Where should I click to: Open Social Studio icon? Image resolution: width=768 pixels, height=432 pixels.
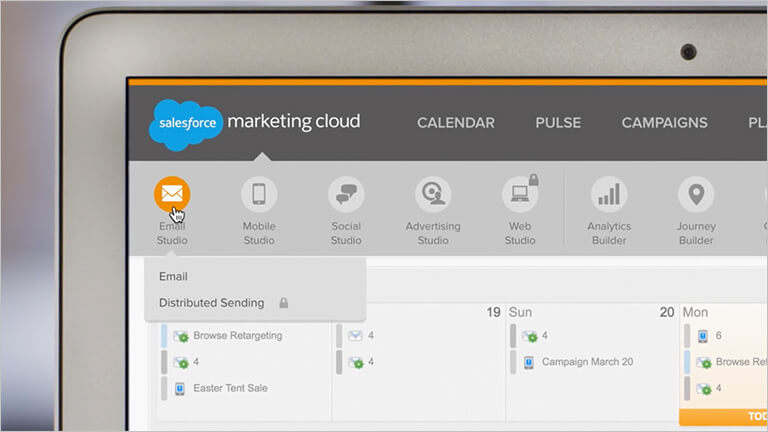click(346, 194)
